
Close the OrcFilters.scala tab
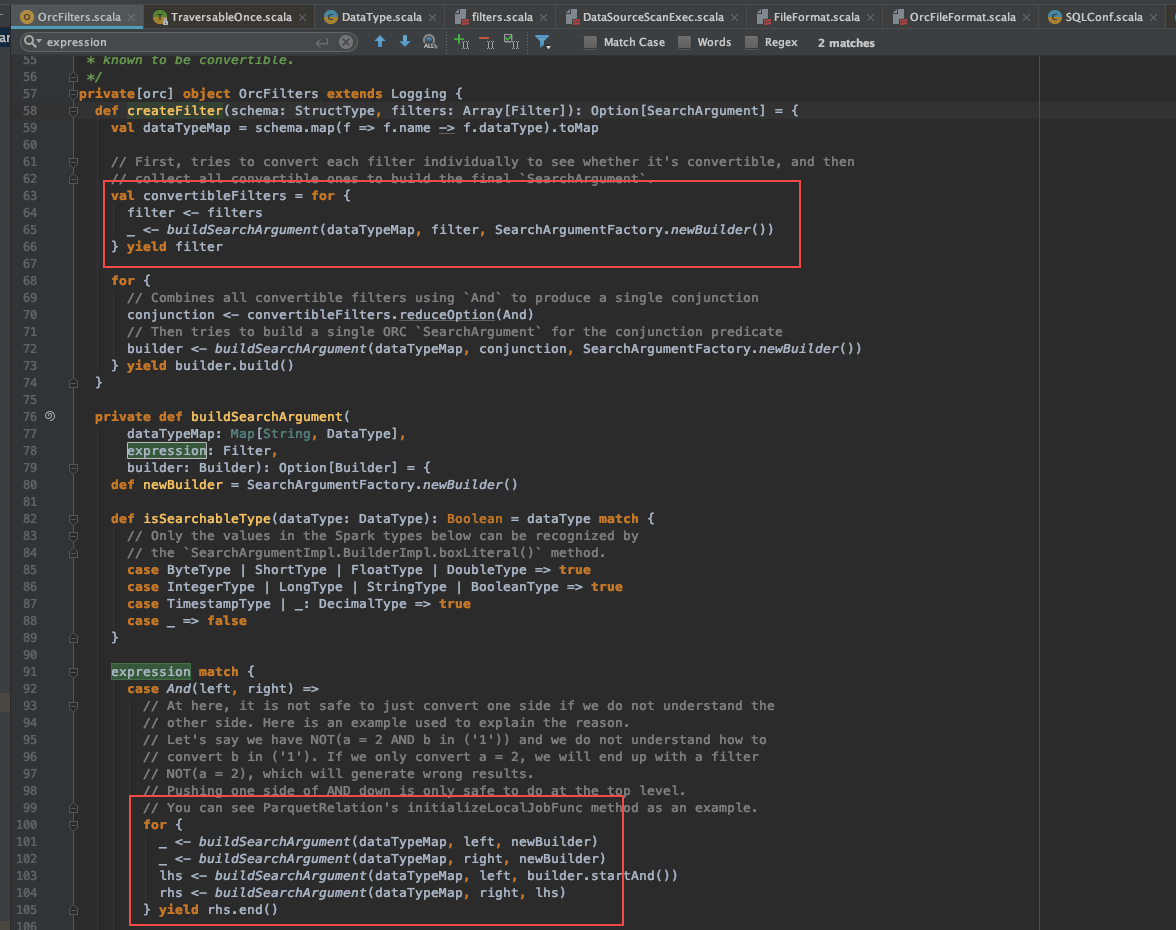(x=132, y=16)
